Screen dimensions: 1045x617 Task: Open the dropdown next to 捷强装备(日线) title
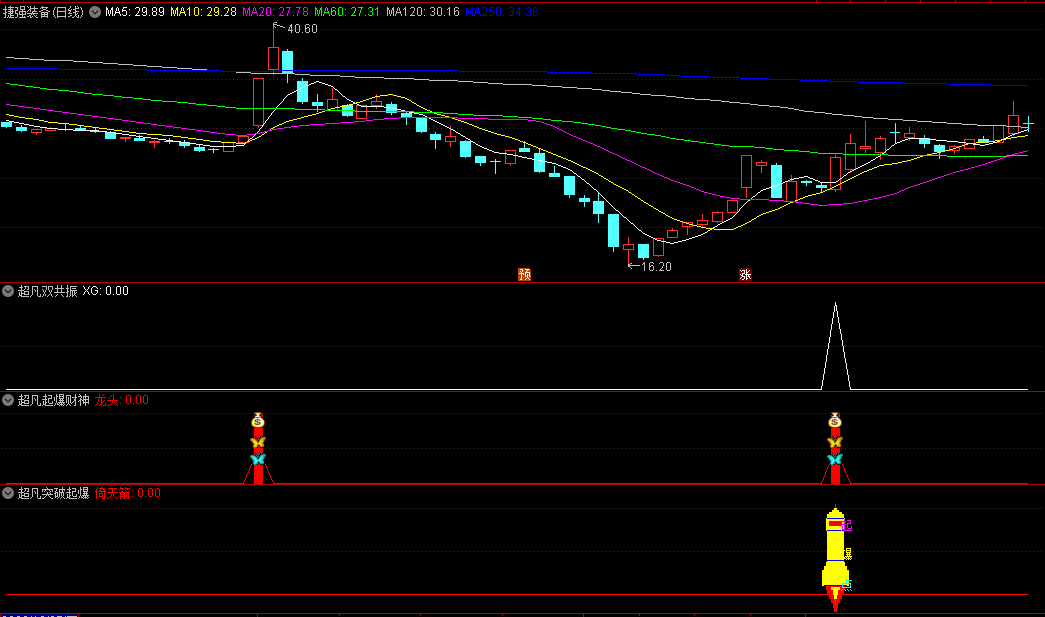95,12
